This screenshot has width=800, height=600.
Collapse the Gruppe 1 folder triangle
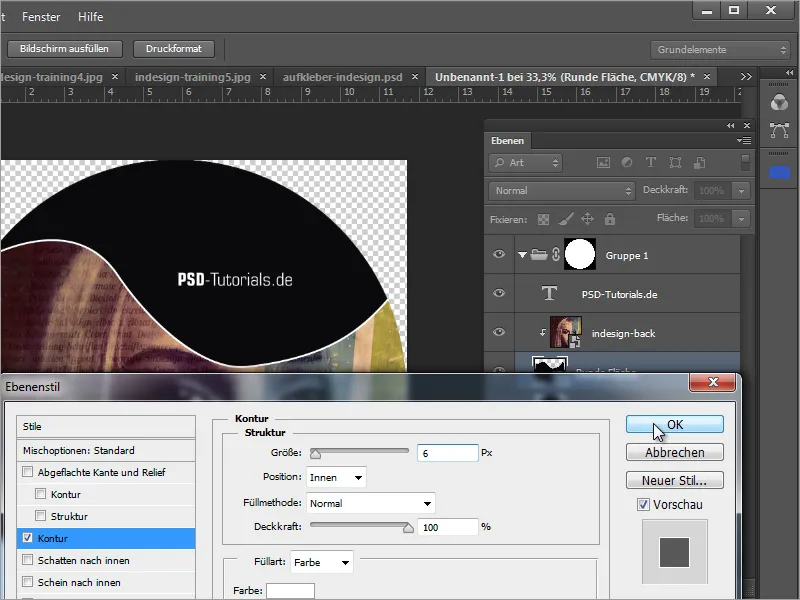coord(521,255)
